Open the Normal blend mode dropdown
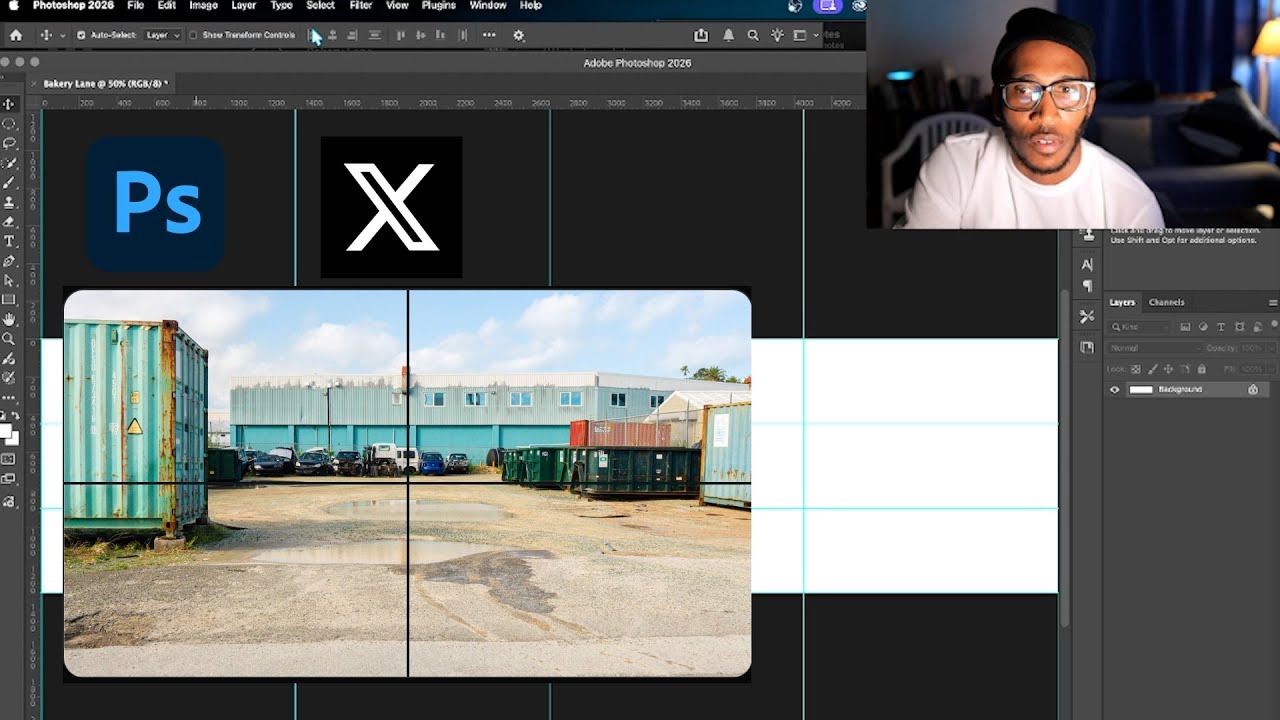Viewport: 1280px width, 720px height. pyautogui.click(x=1154, y=348)
